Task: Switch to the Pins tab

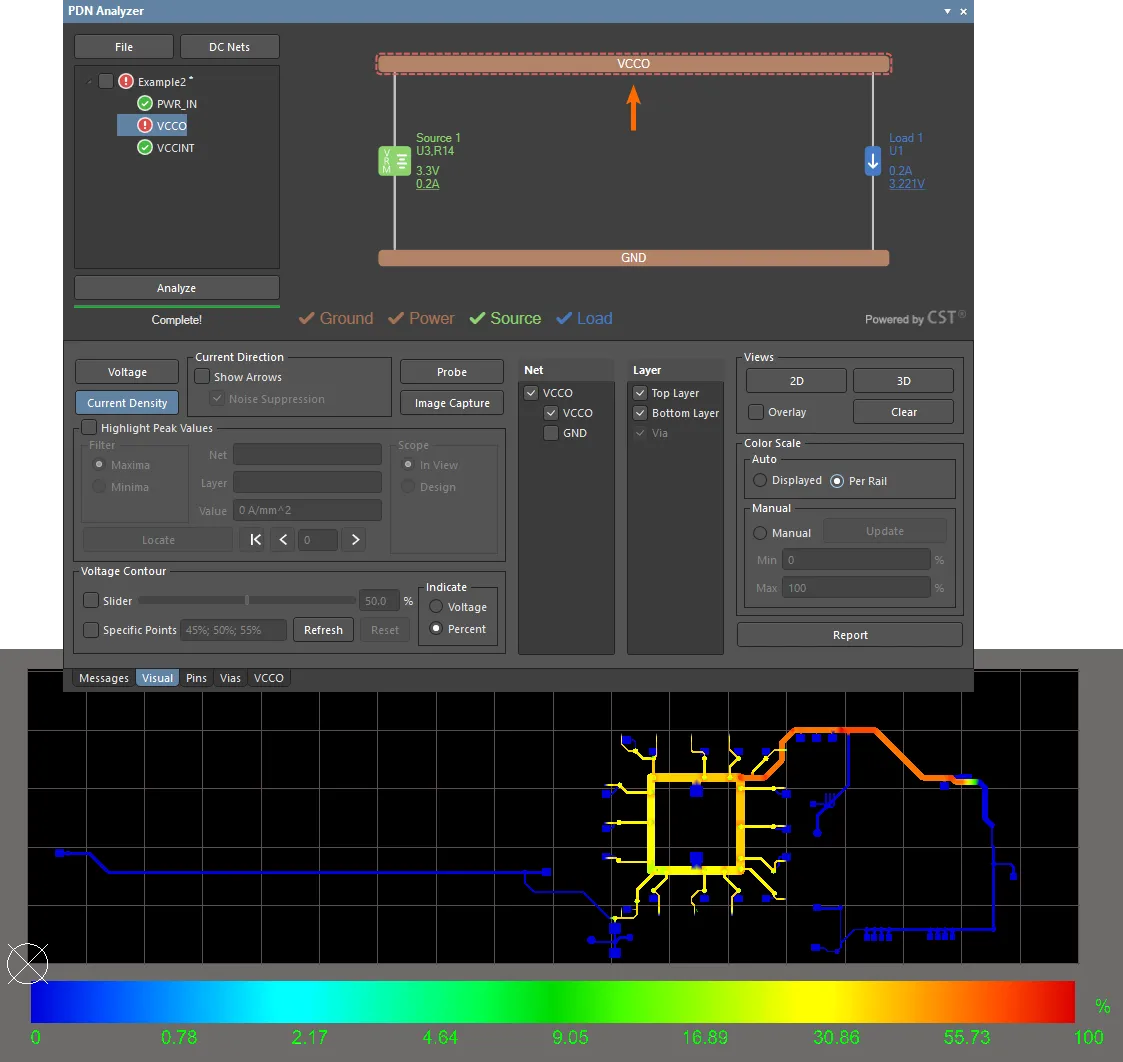Action: pyautogui.click(x=196, y=677)
